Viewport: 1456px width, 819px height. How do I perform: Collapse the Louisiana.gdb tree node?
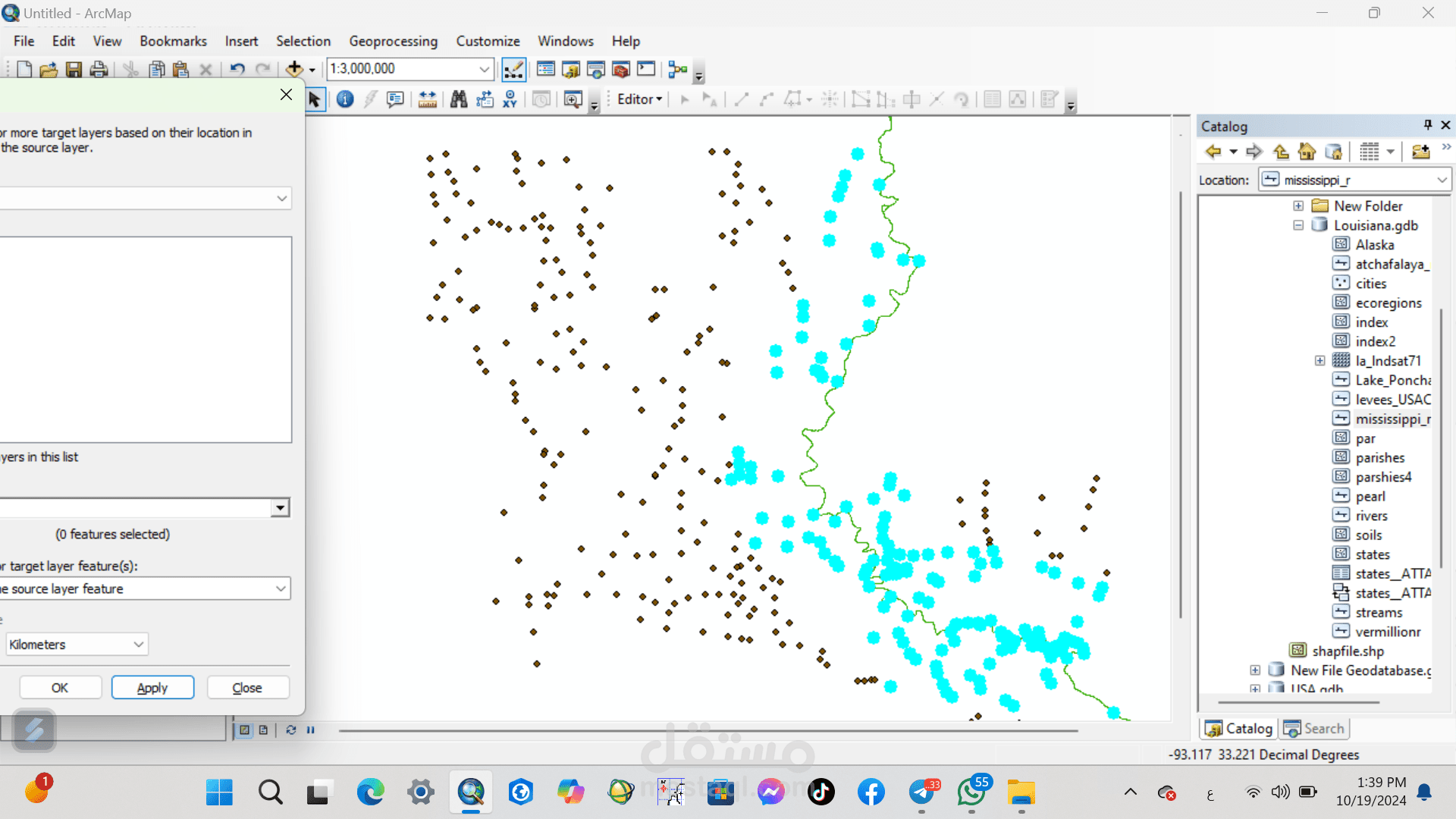[1298, 225]
